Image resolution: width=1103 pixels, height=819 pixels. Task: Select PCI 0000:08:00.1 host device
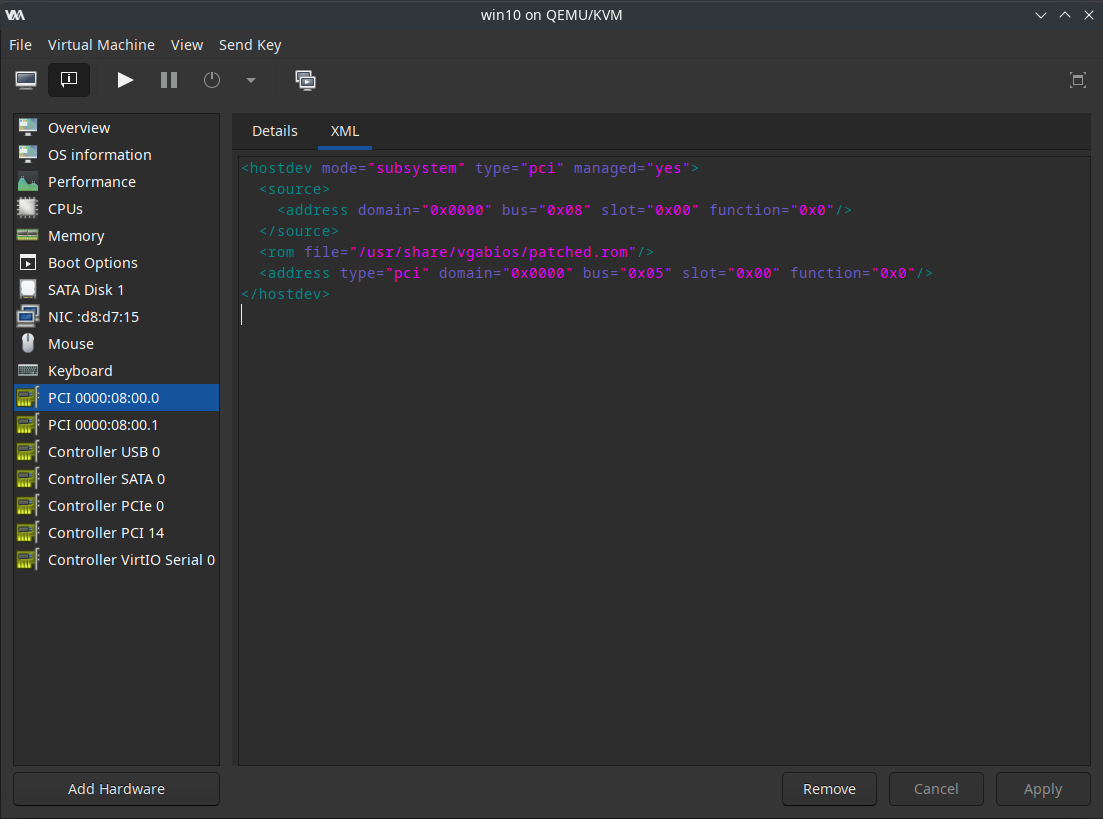point(103,425)
